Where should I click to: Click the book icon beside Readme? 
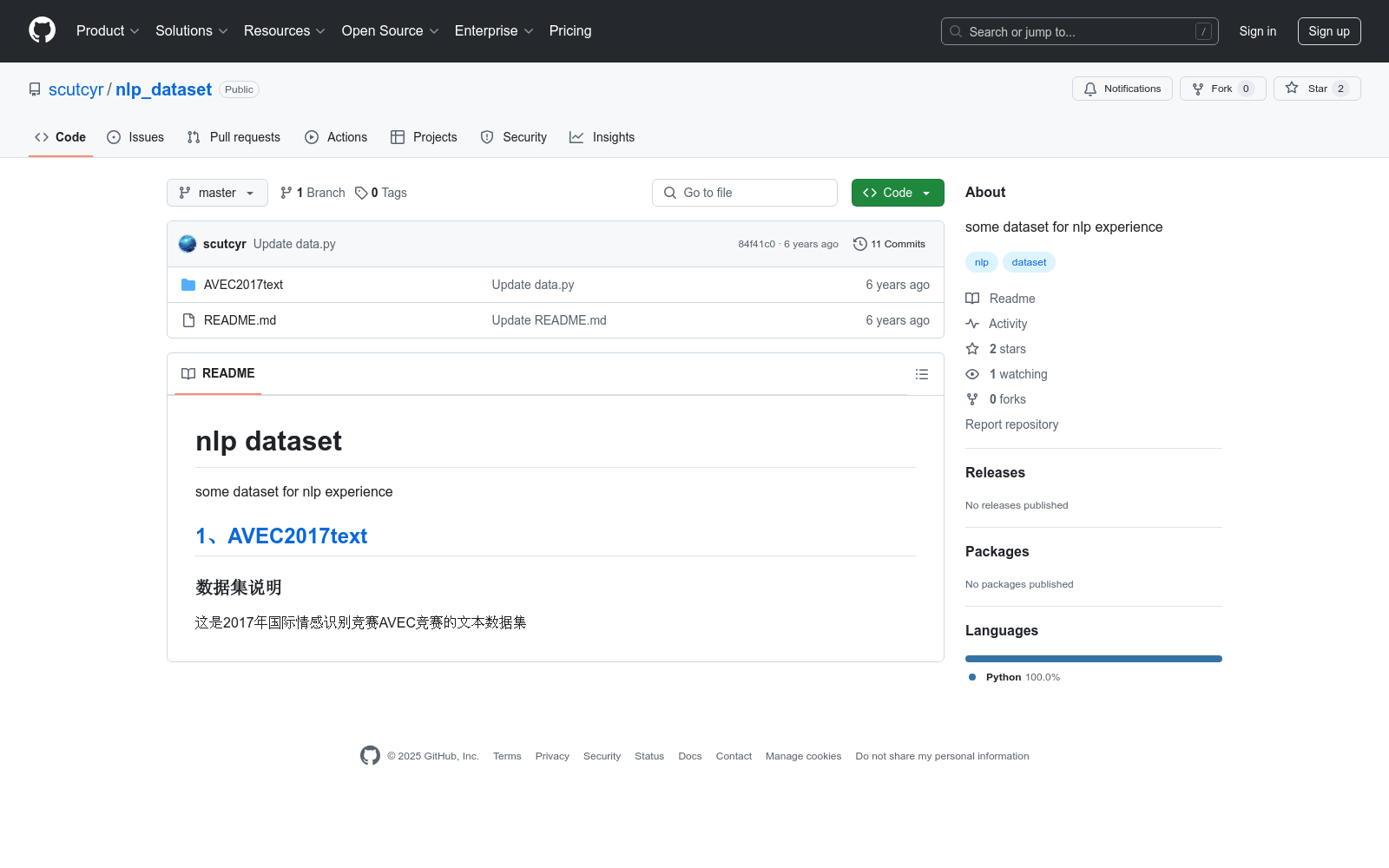(972, 299)
